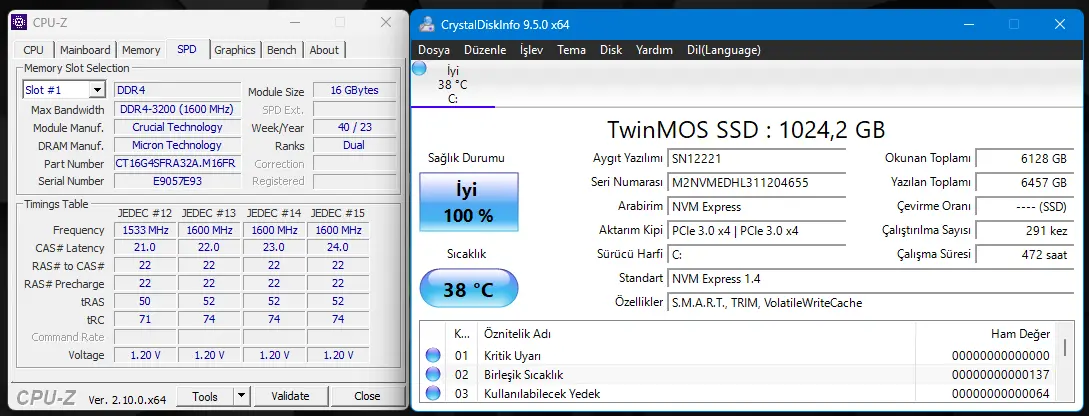
Task: Select the C: drive tab showing İyi 38 °C
Action: (453, 84)
